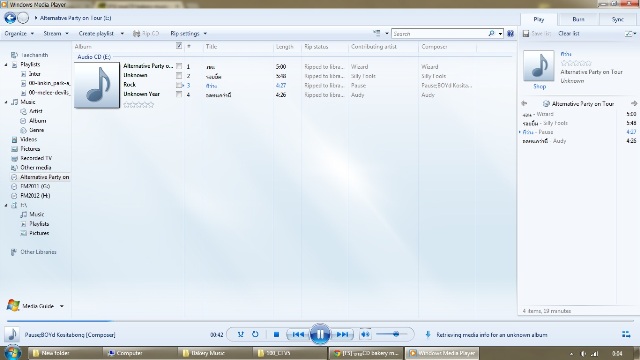The image size is (640, 360).
Task: Open list options menu in Play pane
Action: coord(630,33)
